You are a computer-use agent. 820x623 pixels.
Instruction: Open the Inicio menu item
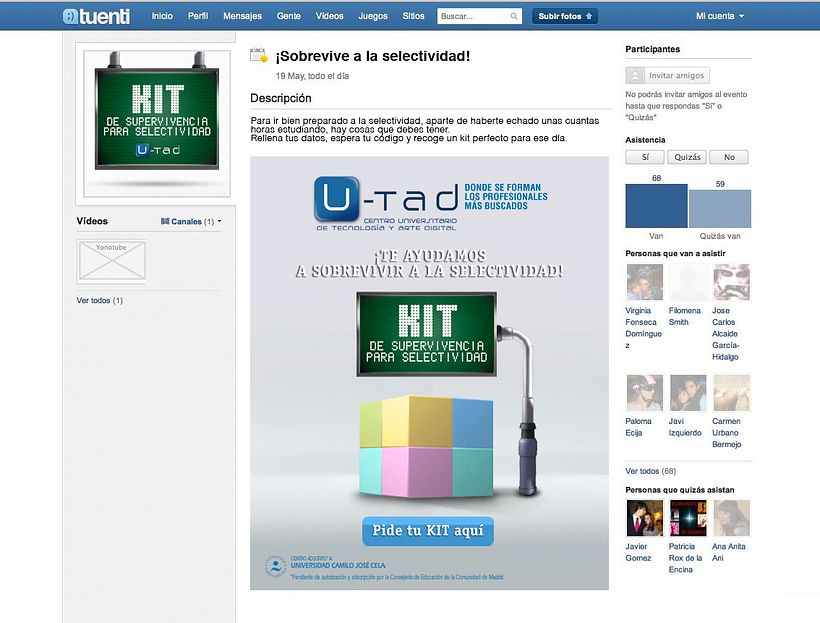click(162, 16)
